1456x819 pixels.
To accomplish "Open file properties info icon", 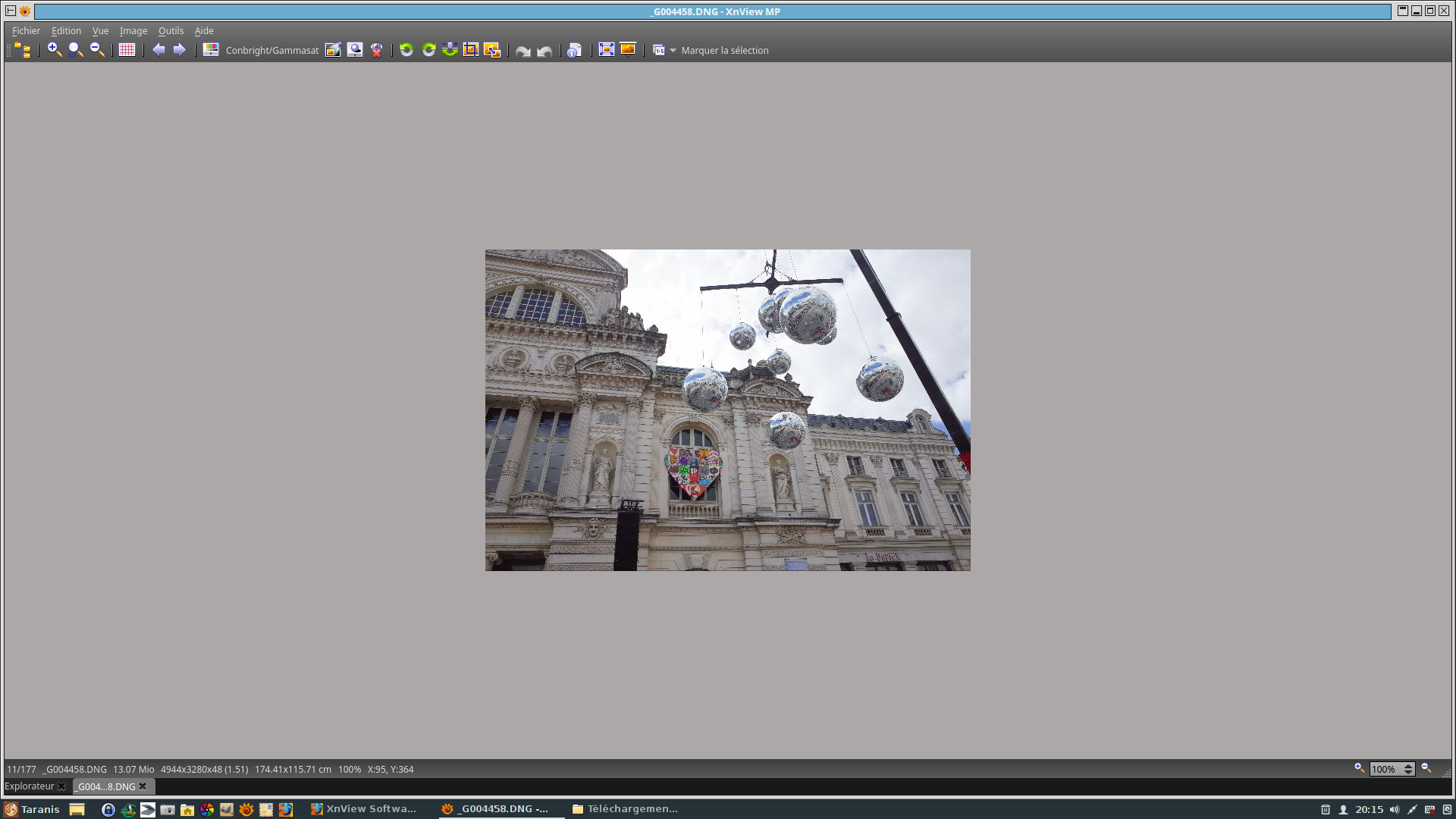I will [x=574, y=50].
